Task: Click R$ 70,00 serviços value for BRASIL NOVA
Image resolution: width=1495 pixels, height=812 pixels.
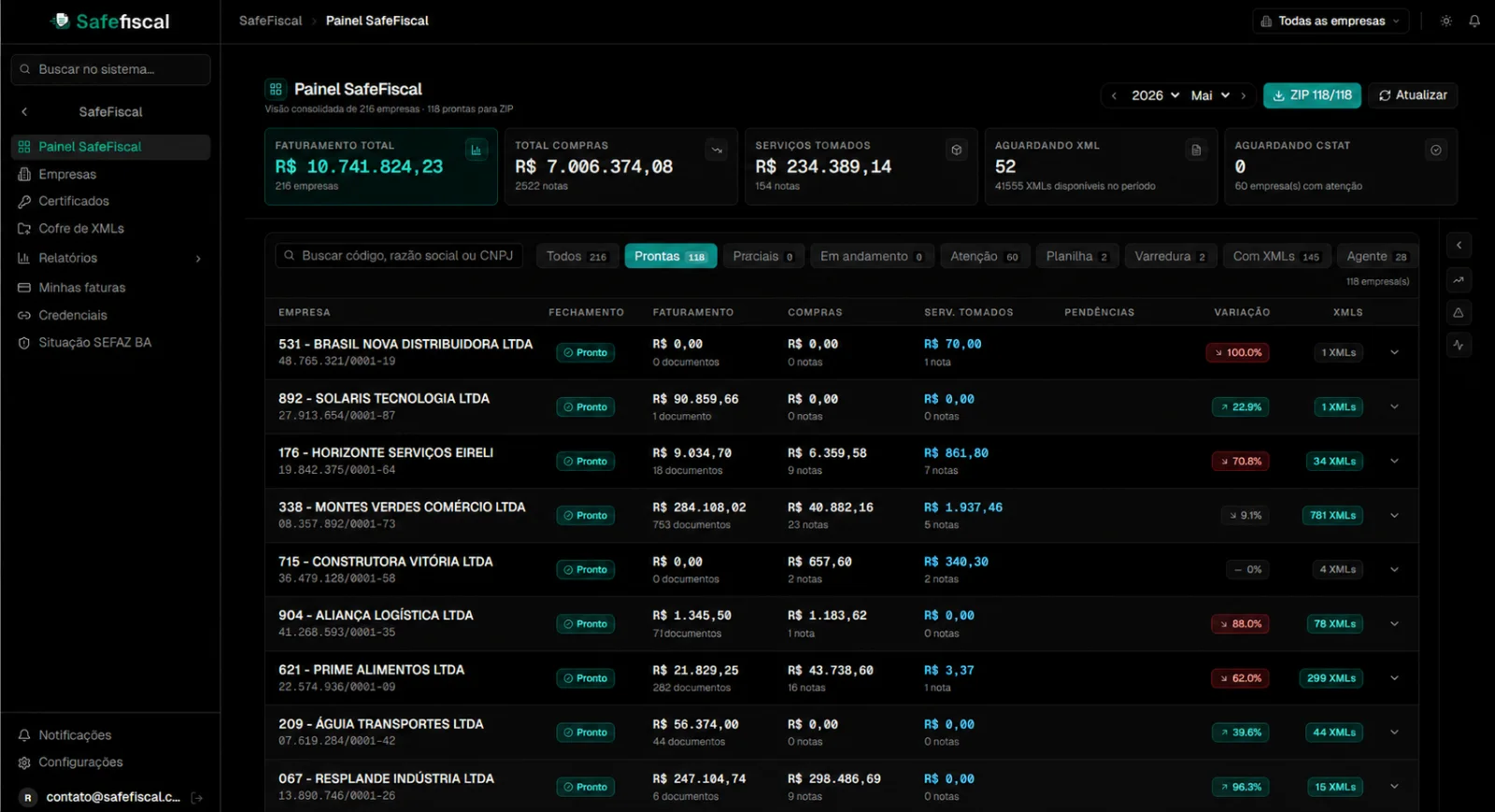Action: click(x=953, y=345)
